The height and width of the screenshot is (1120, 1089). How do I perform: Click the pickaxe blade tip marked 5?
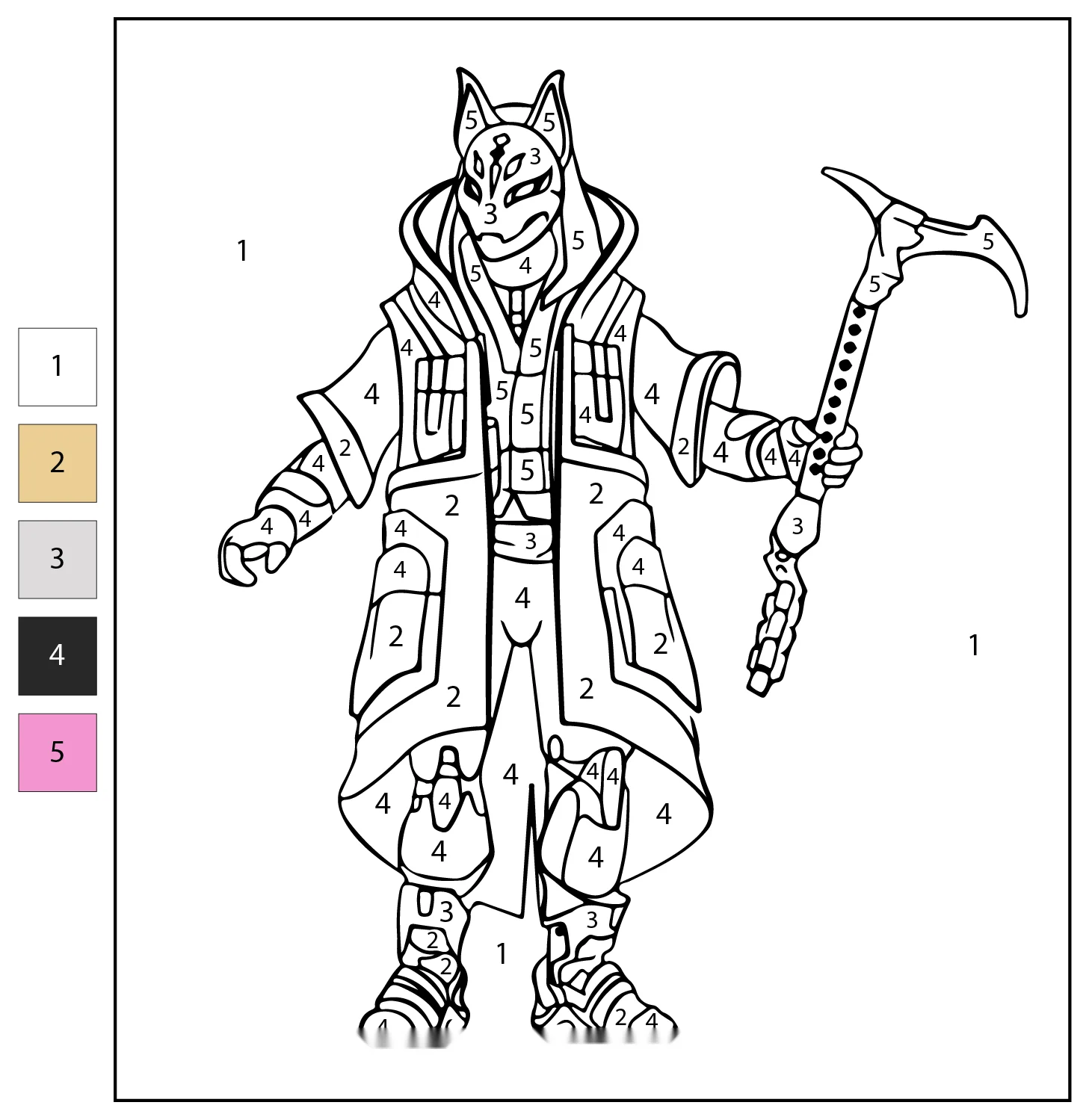coord(988,241)
